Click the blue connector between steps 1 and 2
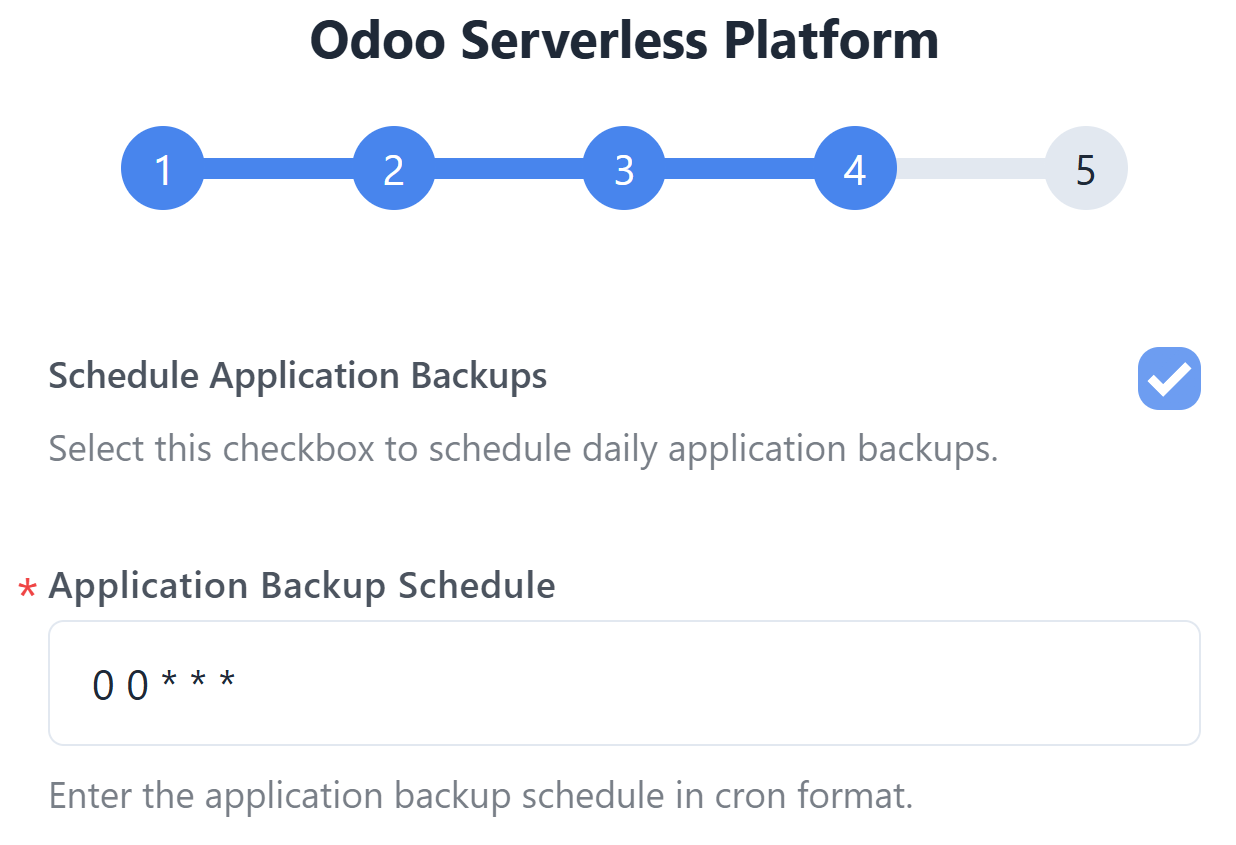 [x=278, y=169]
